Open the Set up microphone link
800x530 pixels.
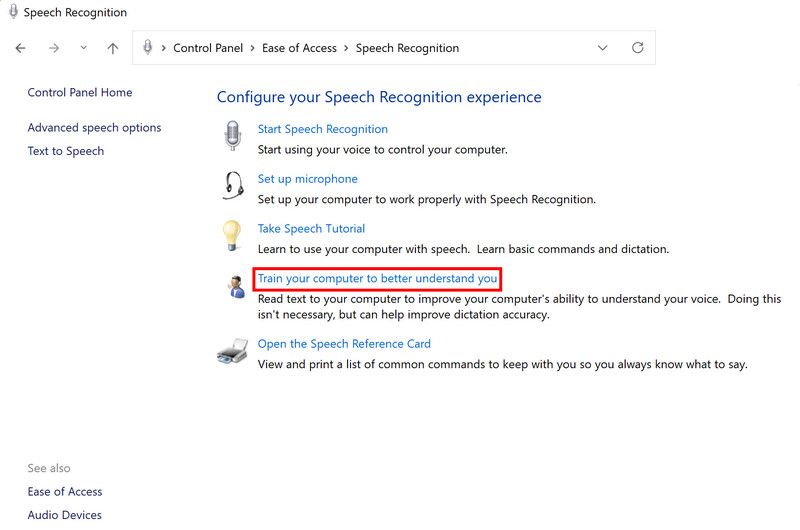[x=307, y=179]
